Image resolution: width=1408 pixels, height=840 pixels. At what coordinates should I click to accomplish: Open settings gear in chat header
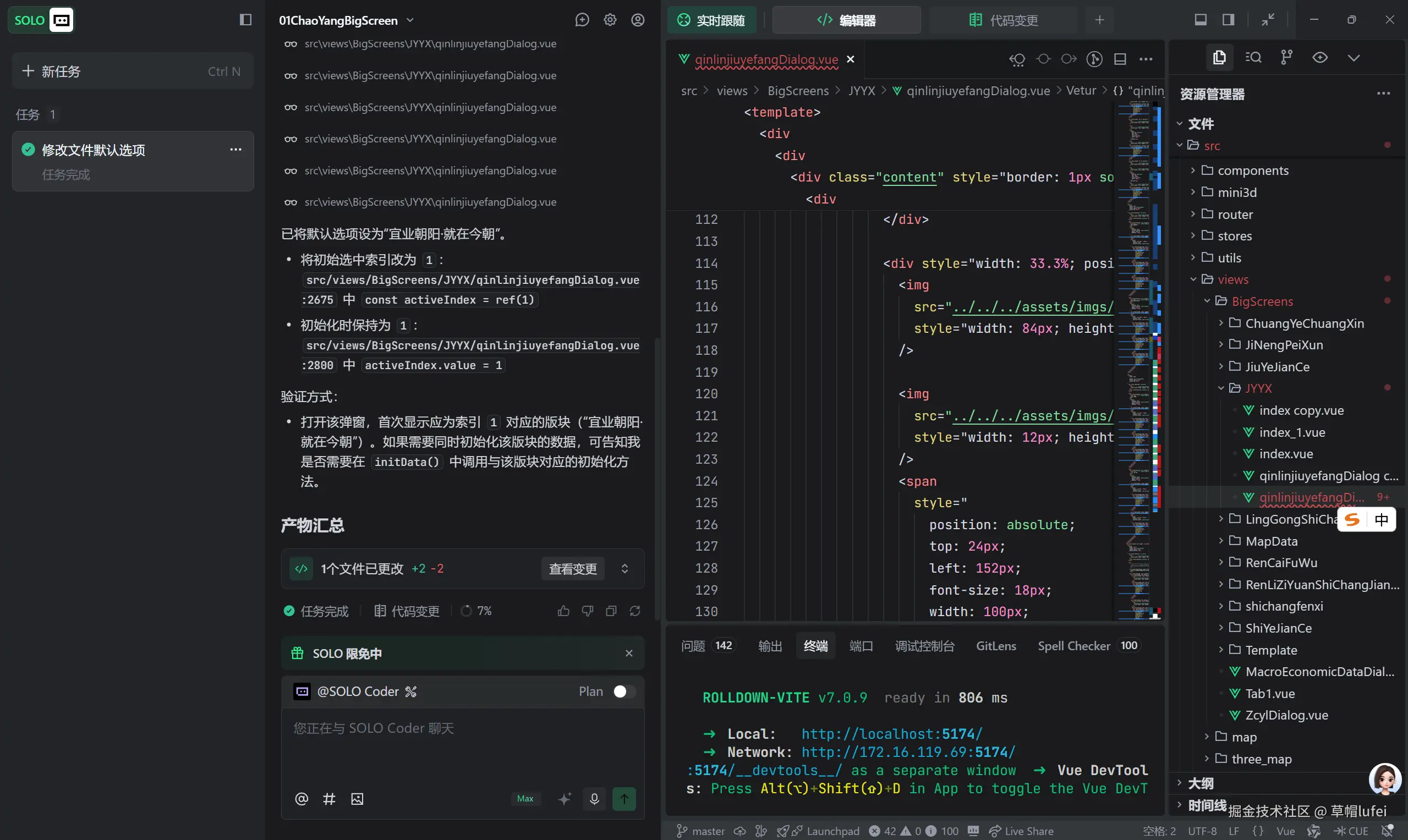tap(610, 20)
